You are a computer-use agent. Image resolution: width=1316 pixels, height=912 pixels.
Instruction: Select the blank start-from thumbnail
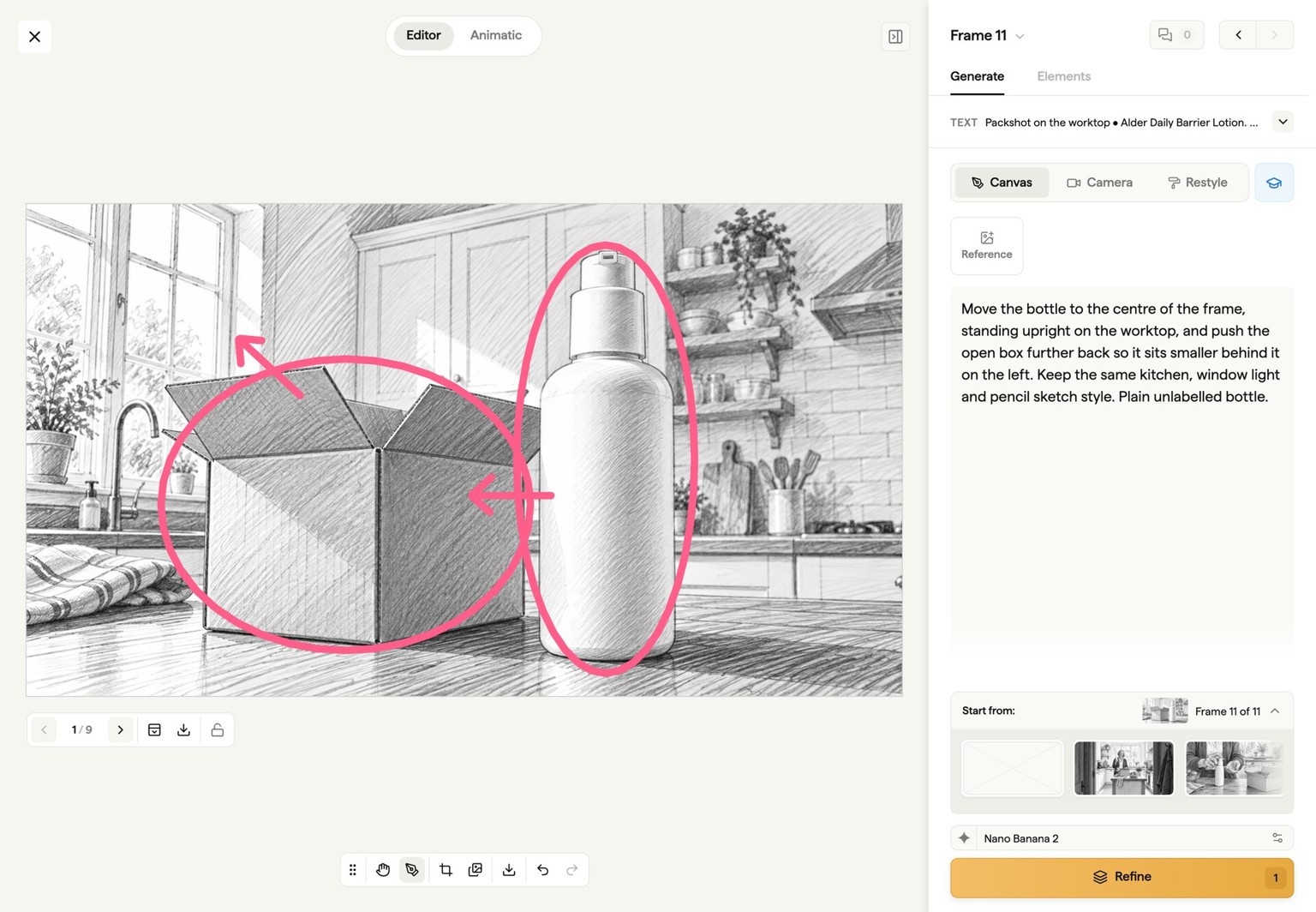[x=1012, y=768]
